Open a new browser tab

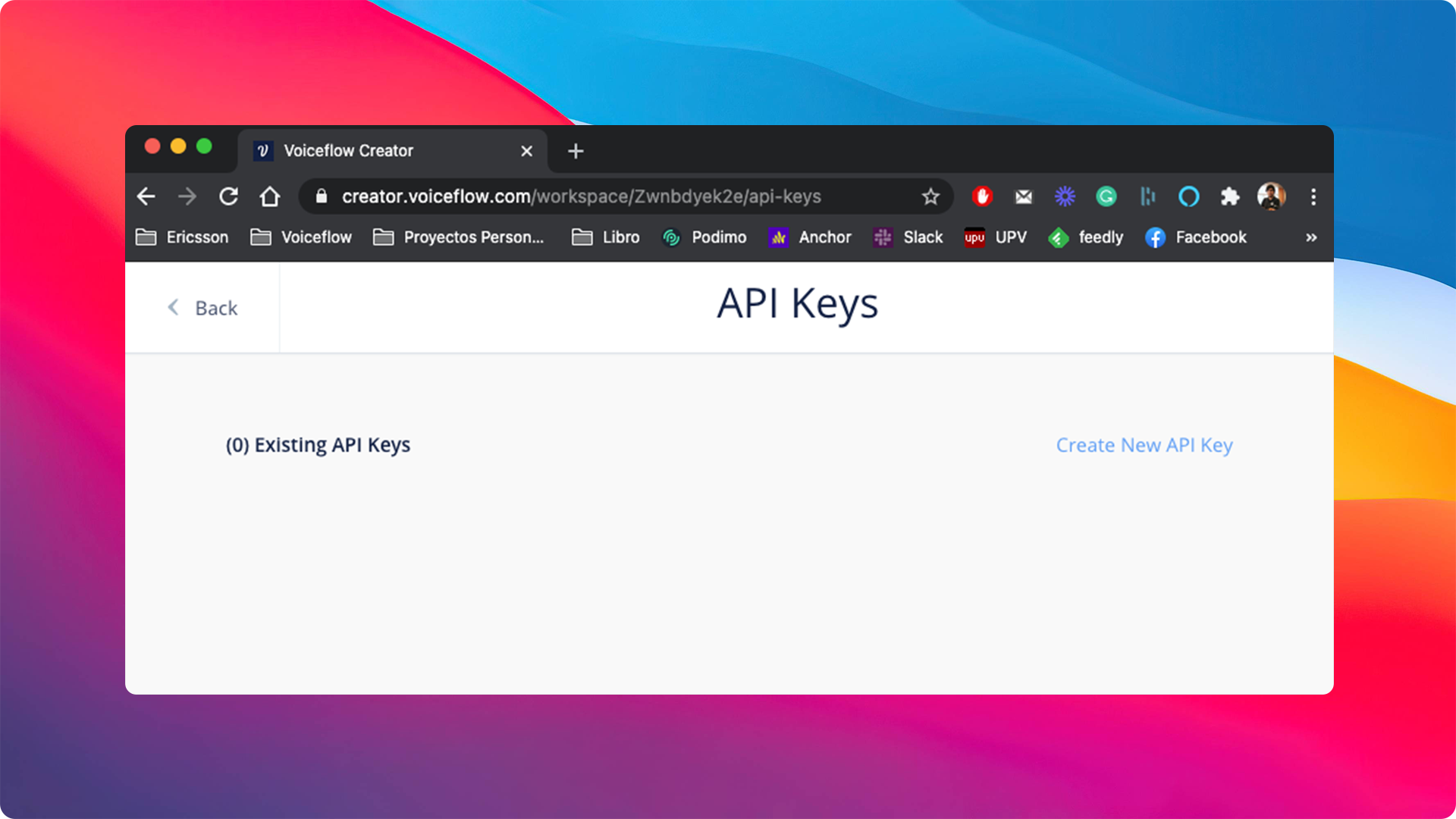[575, 151]
